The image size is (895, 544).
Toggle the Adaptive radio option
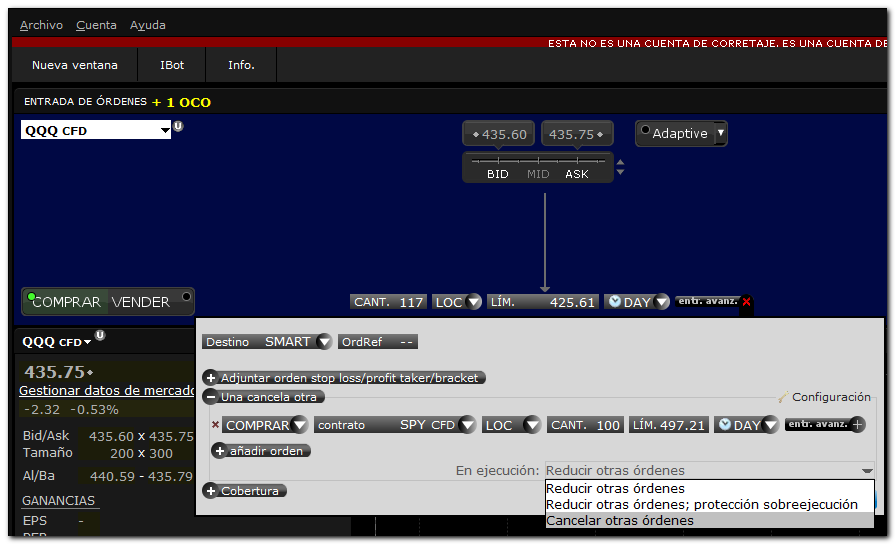coord(645,130)
